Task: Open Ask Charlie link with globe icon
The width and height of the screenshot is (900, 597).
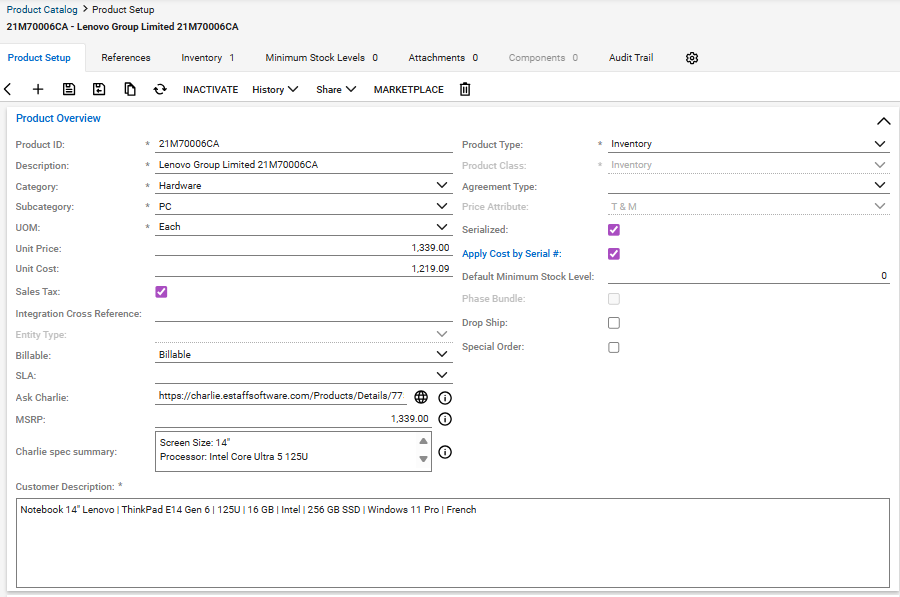Action: (x=421, y=397)
